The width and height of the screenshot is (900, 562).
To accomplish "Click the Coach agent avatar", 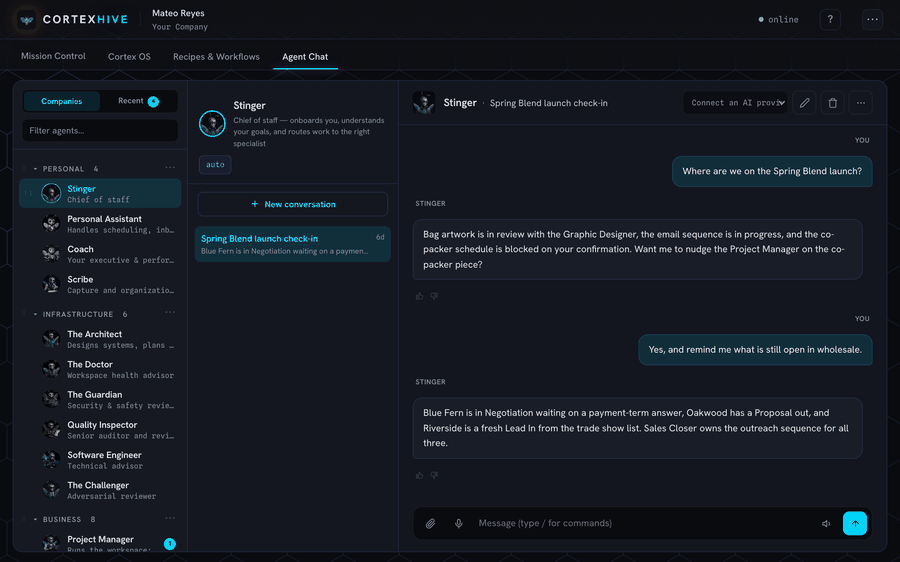I will click(51, 254).
